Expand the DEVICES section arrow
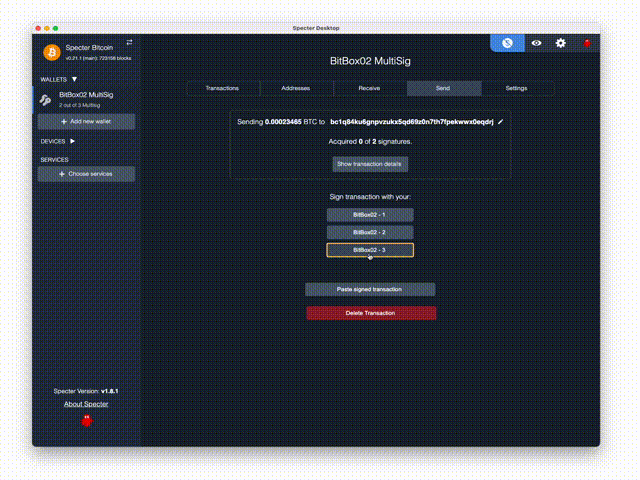The width and height of the screenshot is (640, 480). pyautogui.click(x=73, y=141)
